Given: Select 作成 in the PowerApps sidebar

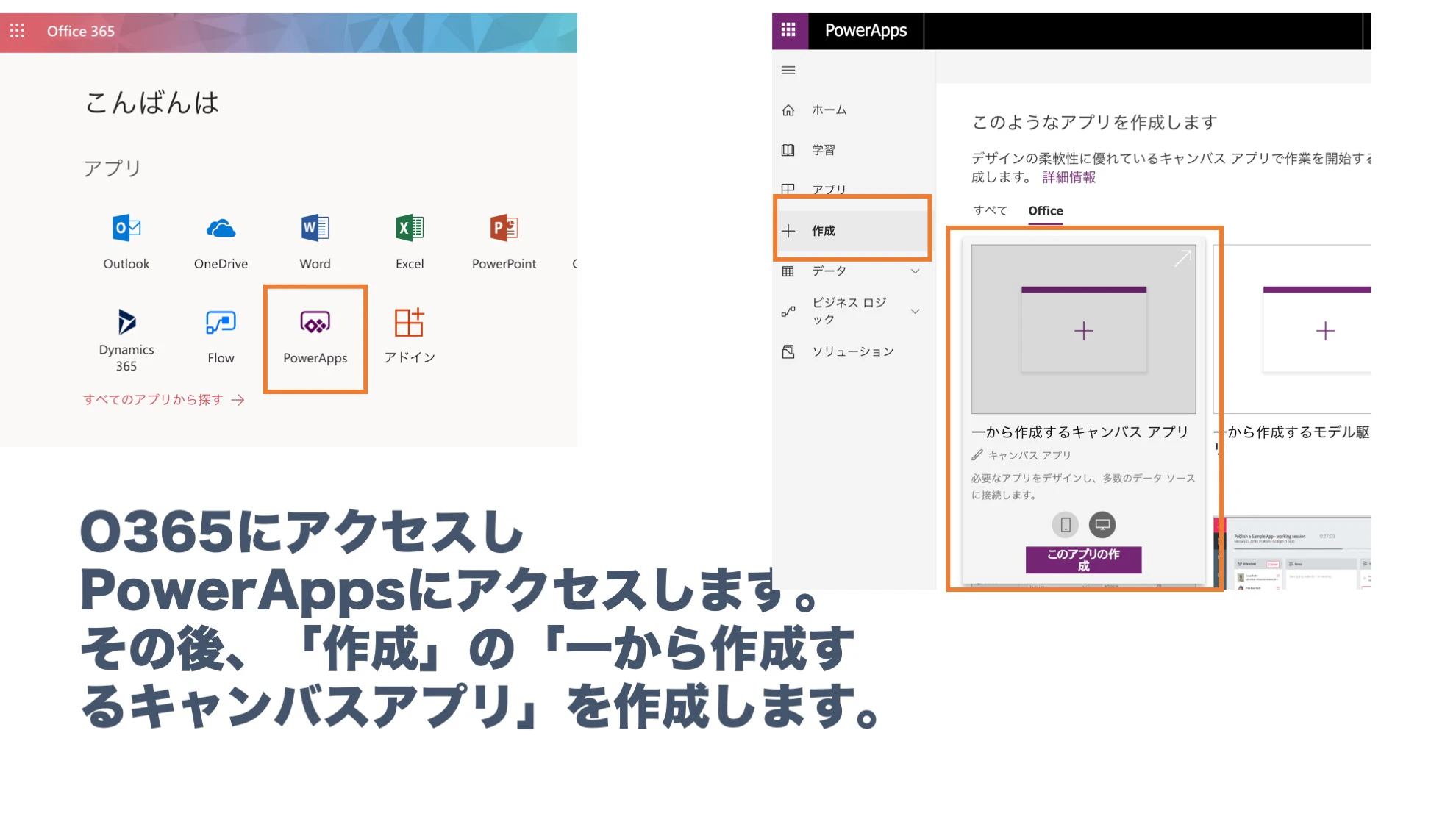Looking at the screenshot, I should point(853,231).
